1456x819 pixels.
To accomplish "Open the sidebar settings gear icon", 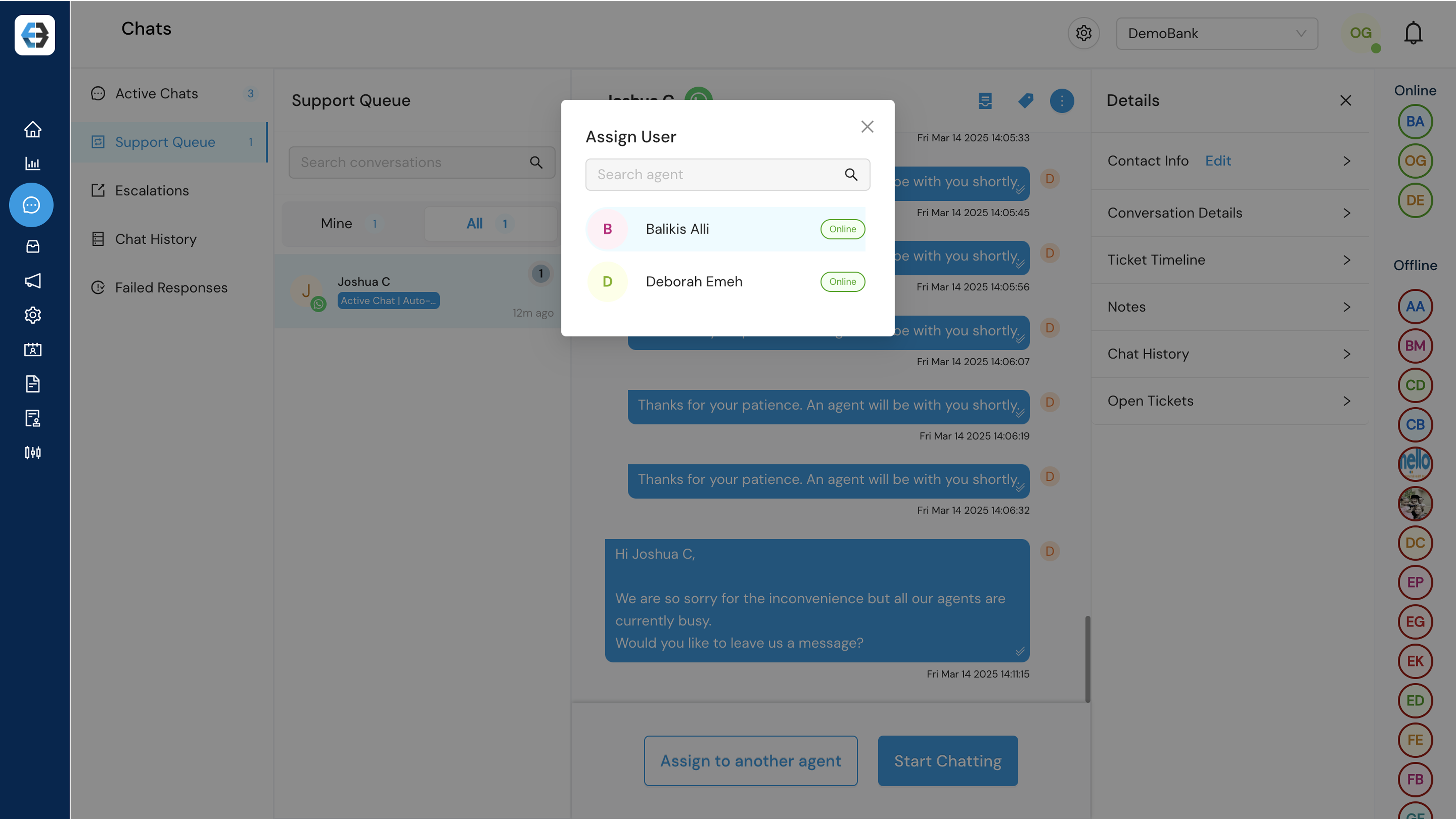I will [33, 315].
